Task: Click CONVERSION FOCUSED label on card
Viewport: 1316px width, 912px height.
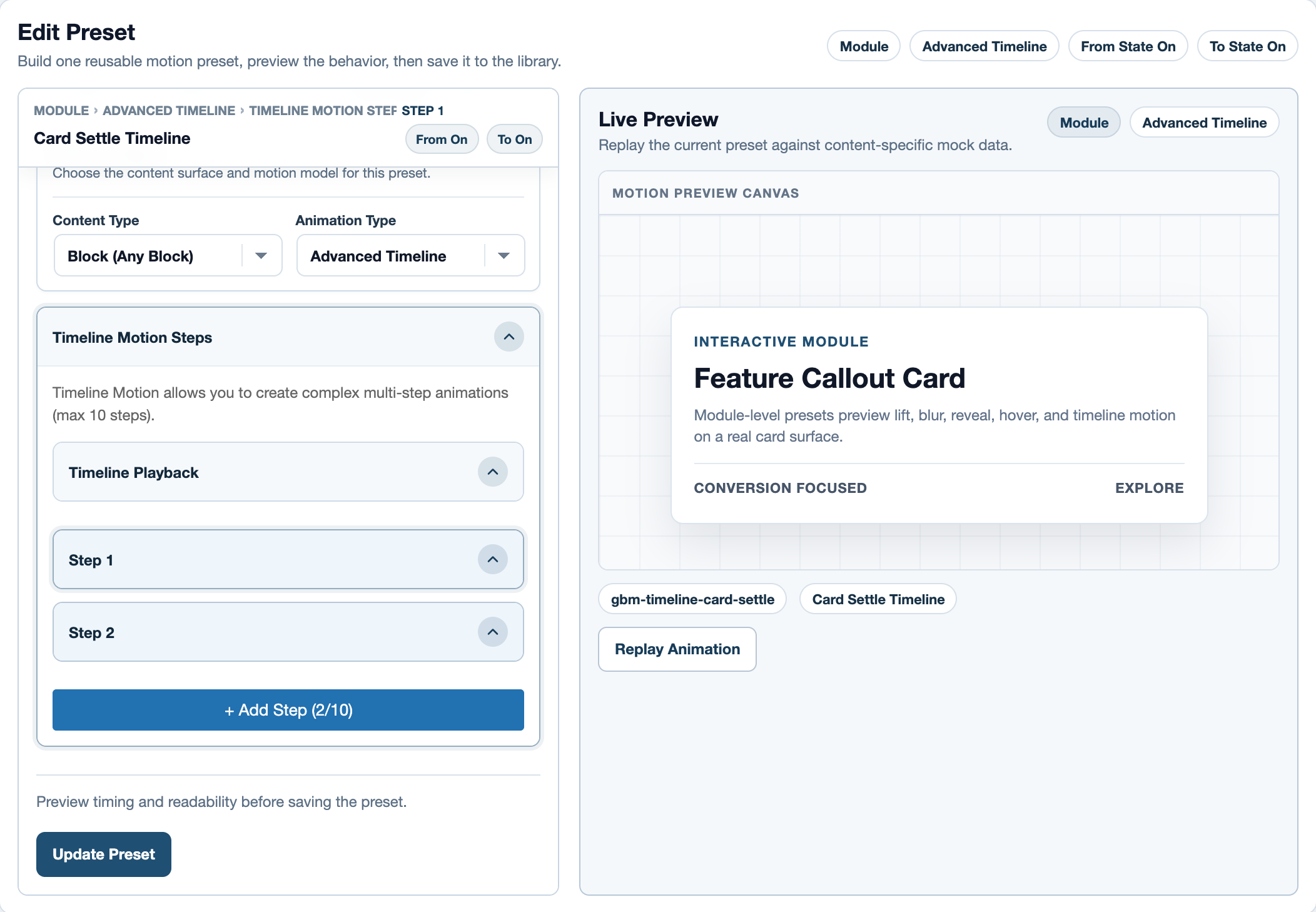Action: point(781,488)
